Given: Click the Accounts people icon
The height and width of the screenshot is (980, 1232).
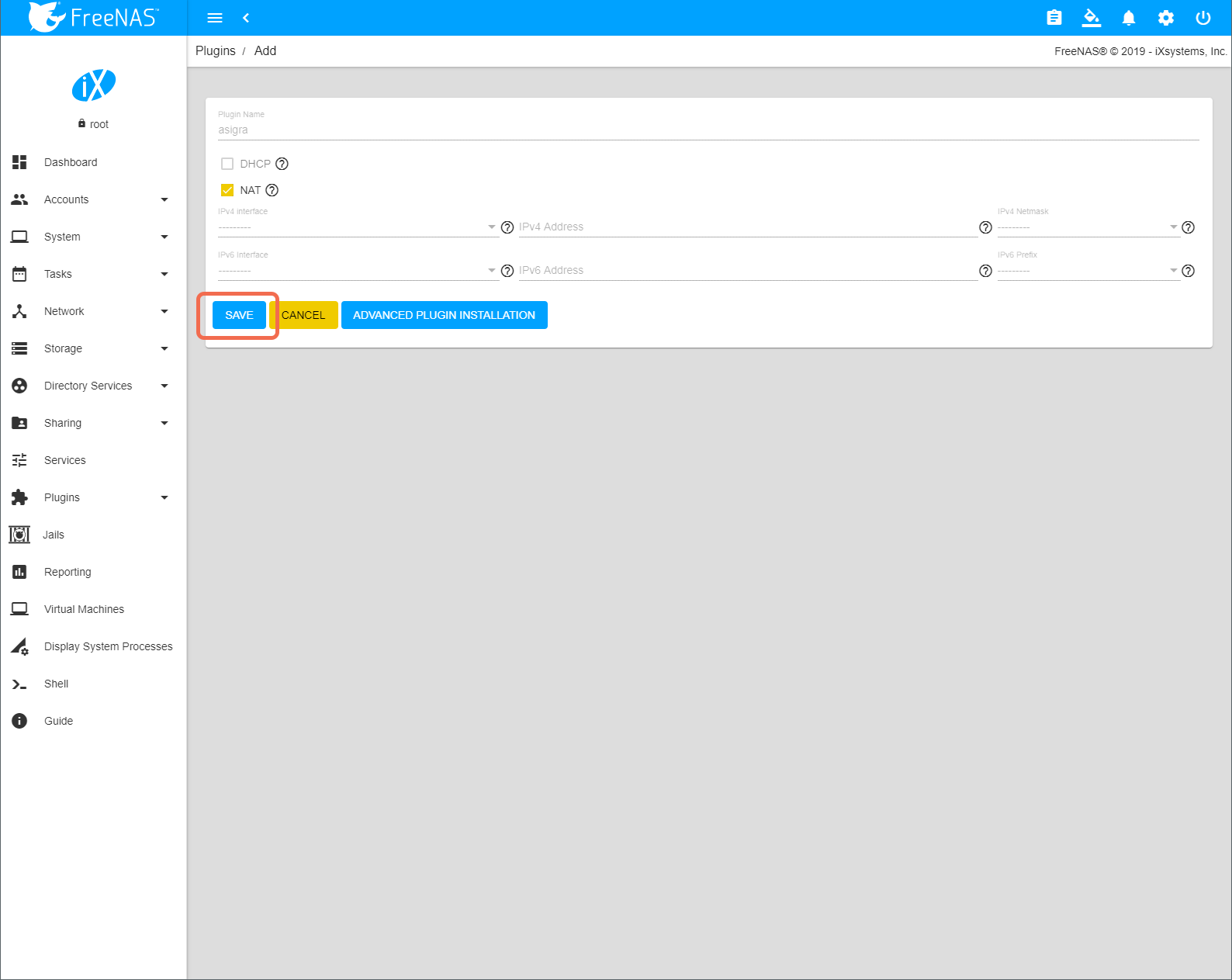Looking at the screenshot, I should click(x=19, y=199).
